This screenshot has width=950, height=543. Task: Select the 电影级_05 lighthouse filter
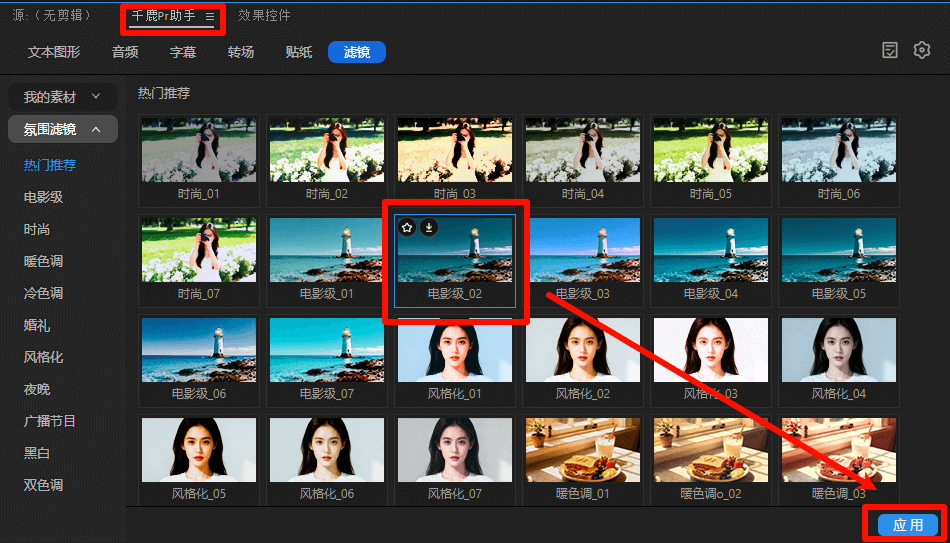click(x=838, y=250)
